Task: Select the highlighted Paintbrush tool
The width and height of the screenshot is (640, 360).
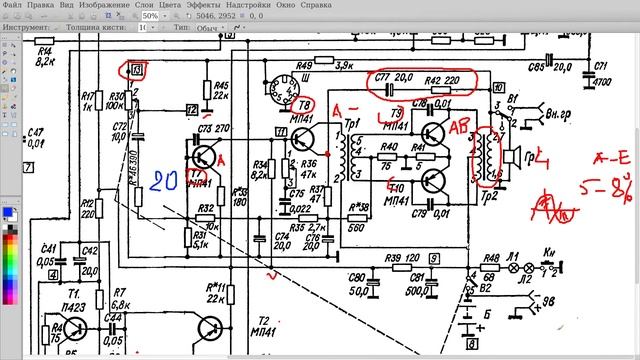Action: tap(4, 88)
